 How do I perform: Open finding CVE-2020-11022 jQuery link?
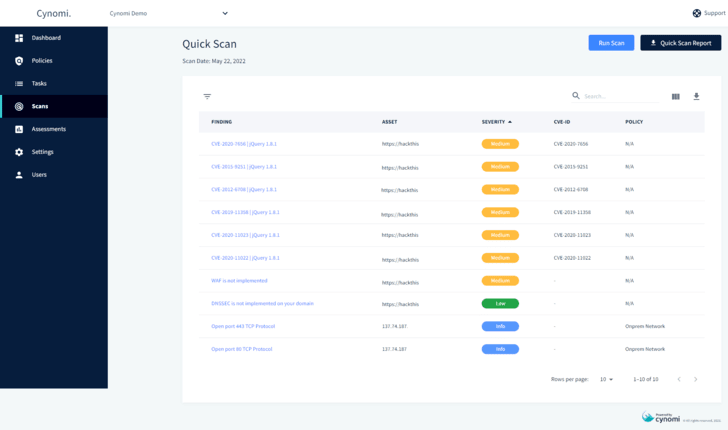[245, 258]
